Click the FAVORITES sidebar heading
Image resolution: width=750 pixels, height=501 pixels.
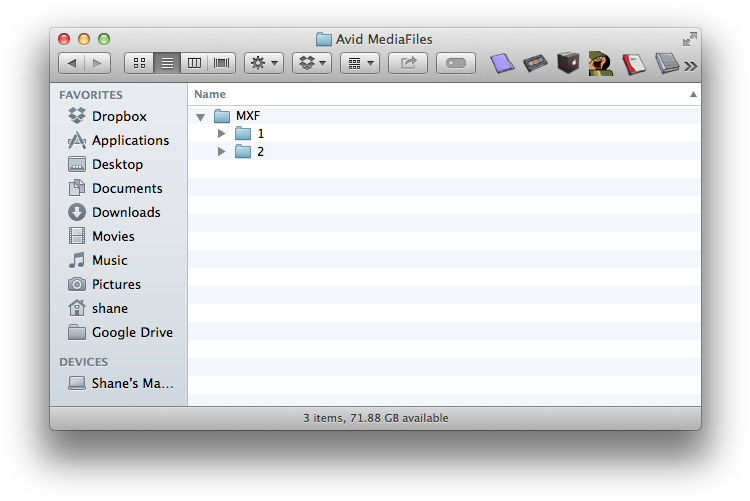tap(91, 95)
